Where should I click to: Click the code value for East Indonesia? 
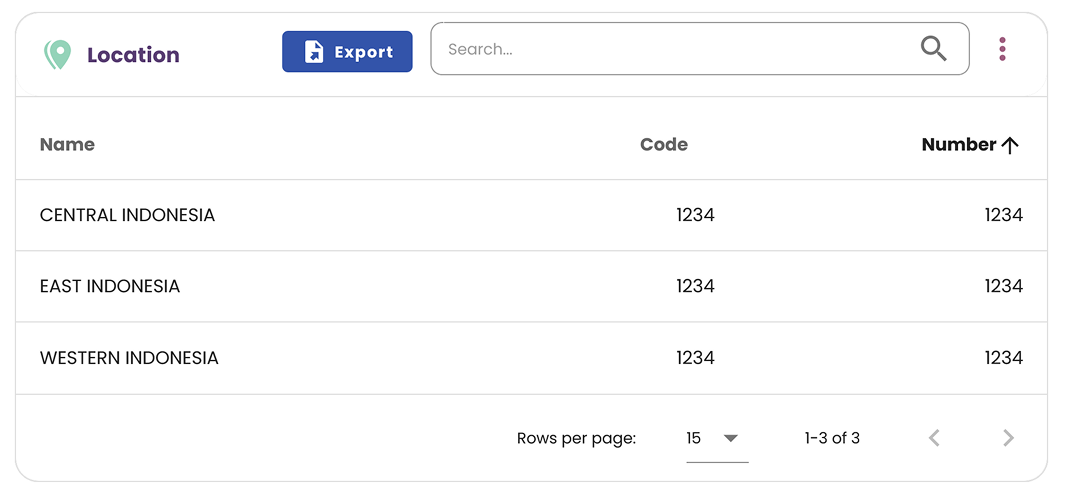pos(695,286)
